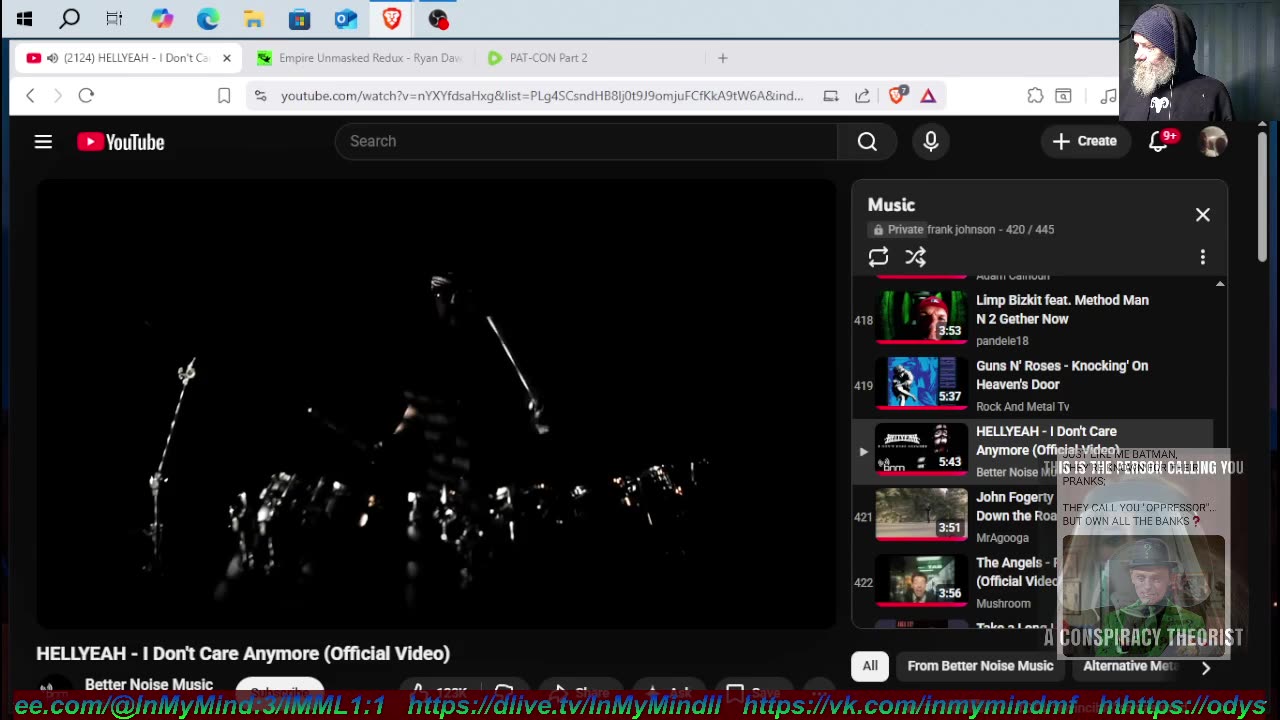Click the YouTube search field

[586, 141]
